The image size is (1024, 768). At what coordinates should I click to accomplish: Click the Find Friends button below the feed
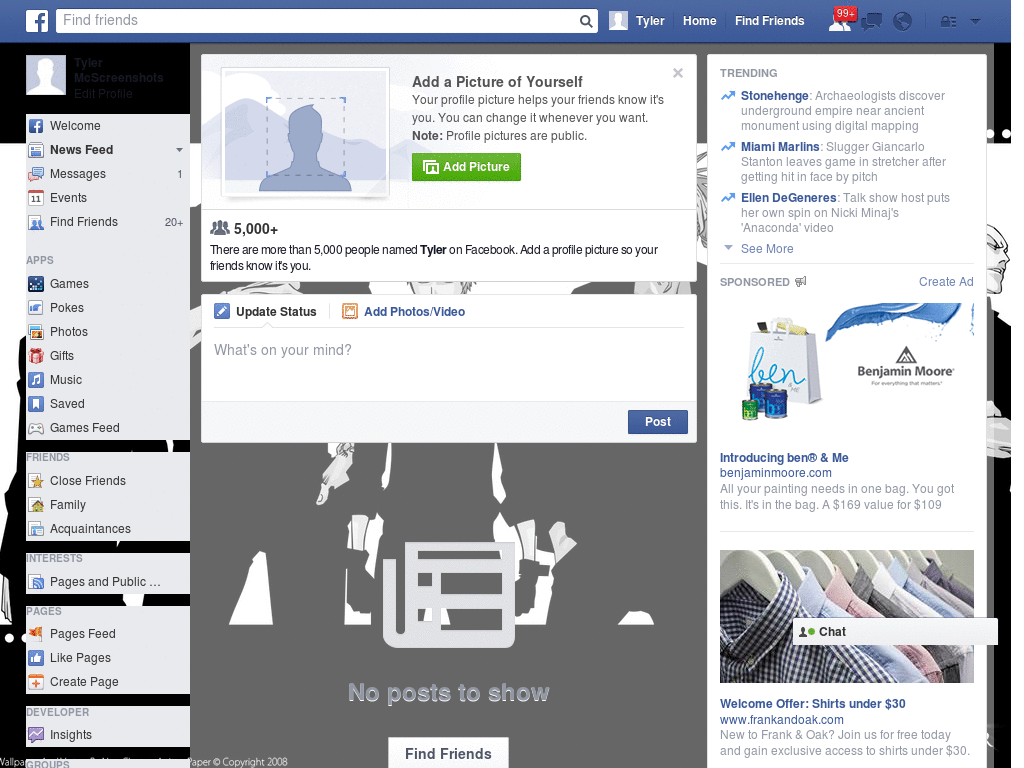pyautogui.click(x=448, y=753)
